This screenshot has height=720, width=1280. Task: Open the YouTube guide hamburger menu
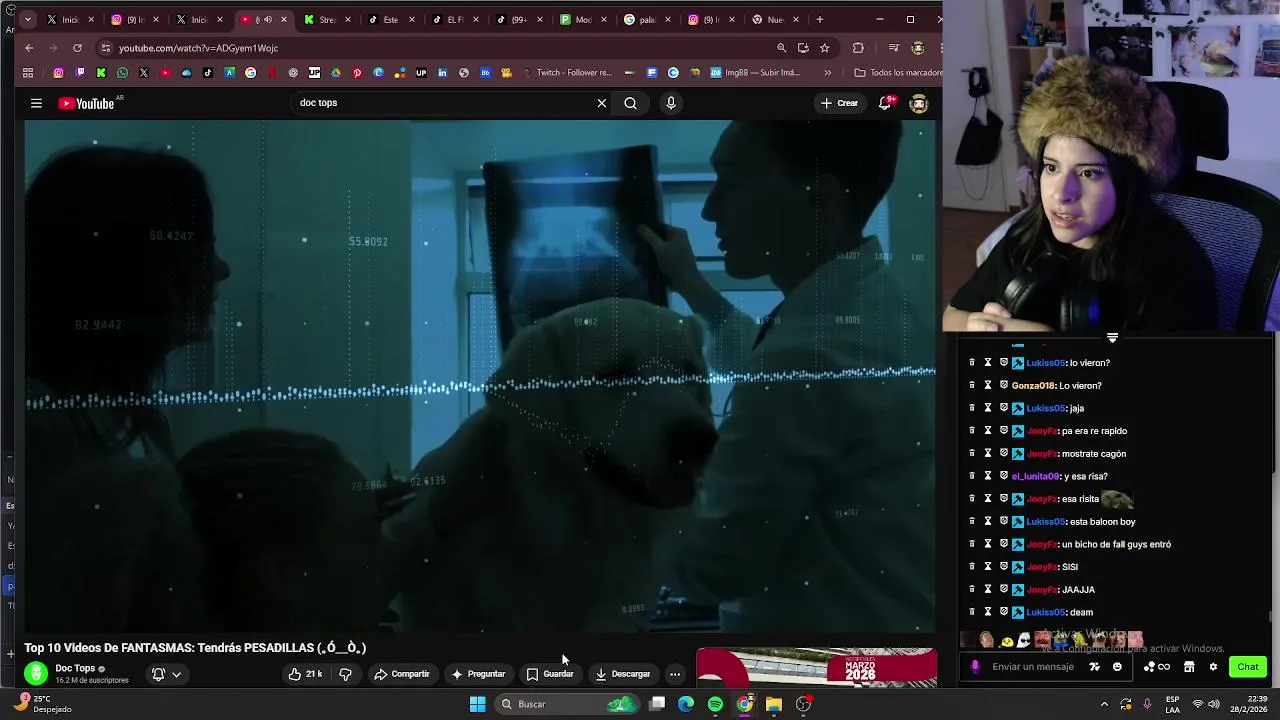tap(36, 103)
